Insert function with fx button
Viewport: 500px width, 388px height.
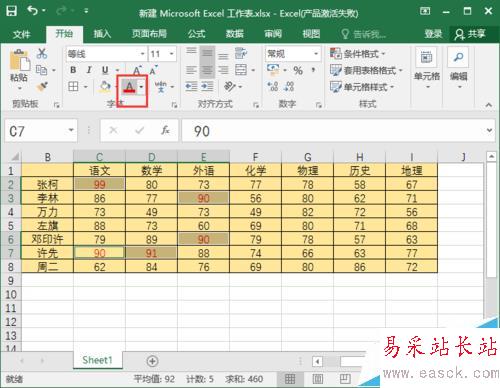[166, 130]
